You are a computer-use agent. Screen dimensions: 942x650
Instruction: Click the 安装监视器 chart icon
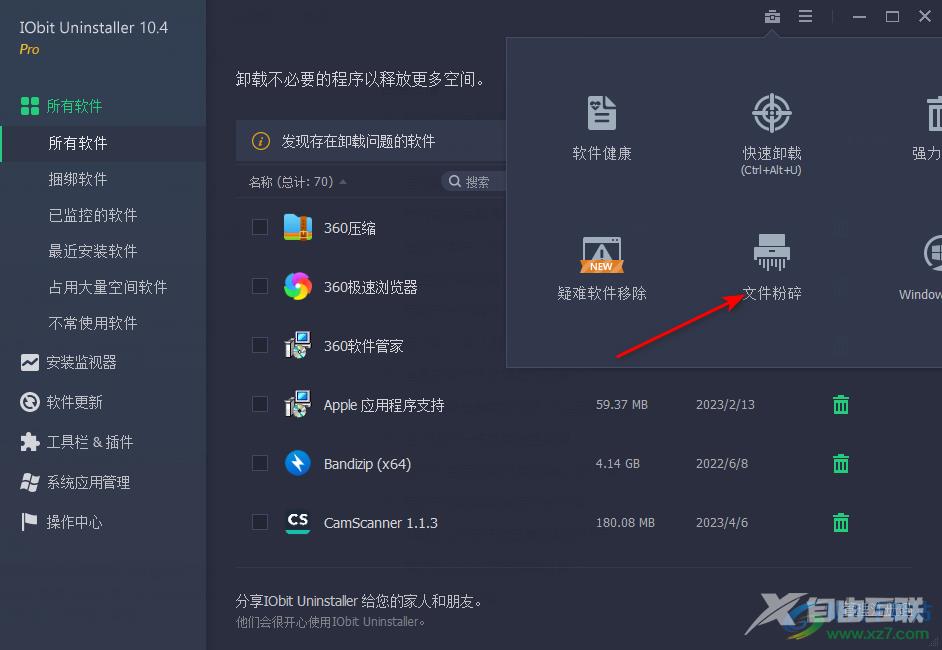(29, 362)
